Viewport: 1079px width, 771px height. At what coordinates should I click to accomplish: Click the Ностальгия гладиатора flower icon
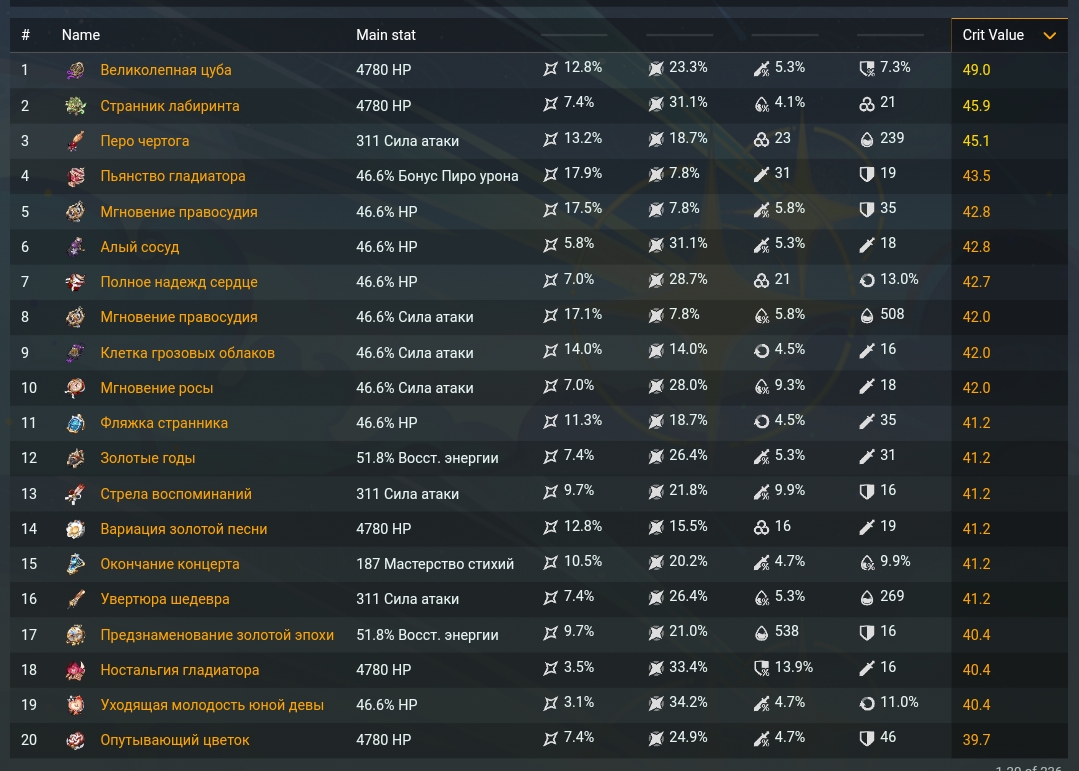click(76, 670)
